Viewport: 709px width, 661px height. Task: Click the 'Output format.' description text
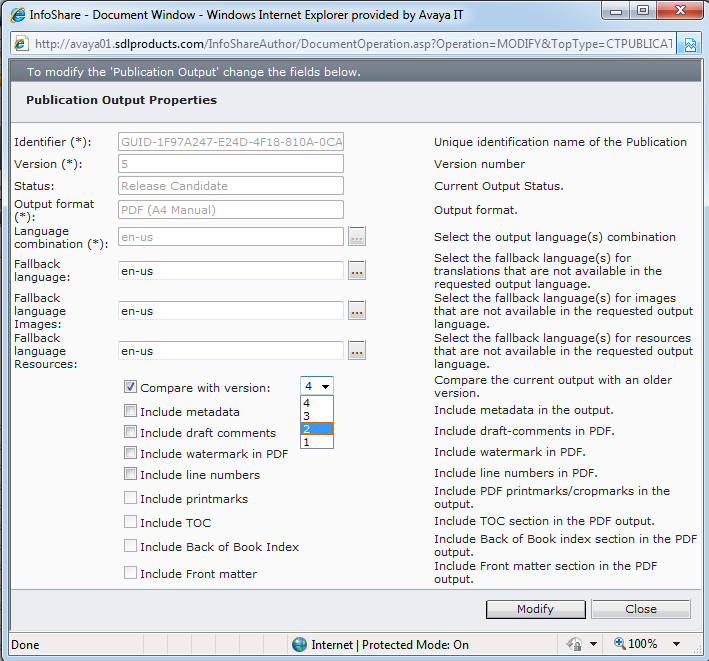[x=476, y=210]
